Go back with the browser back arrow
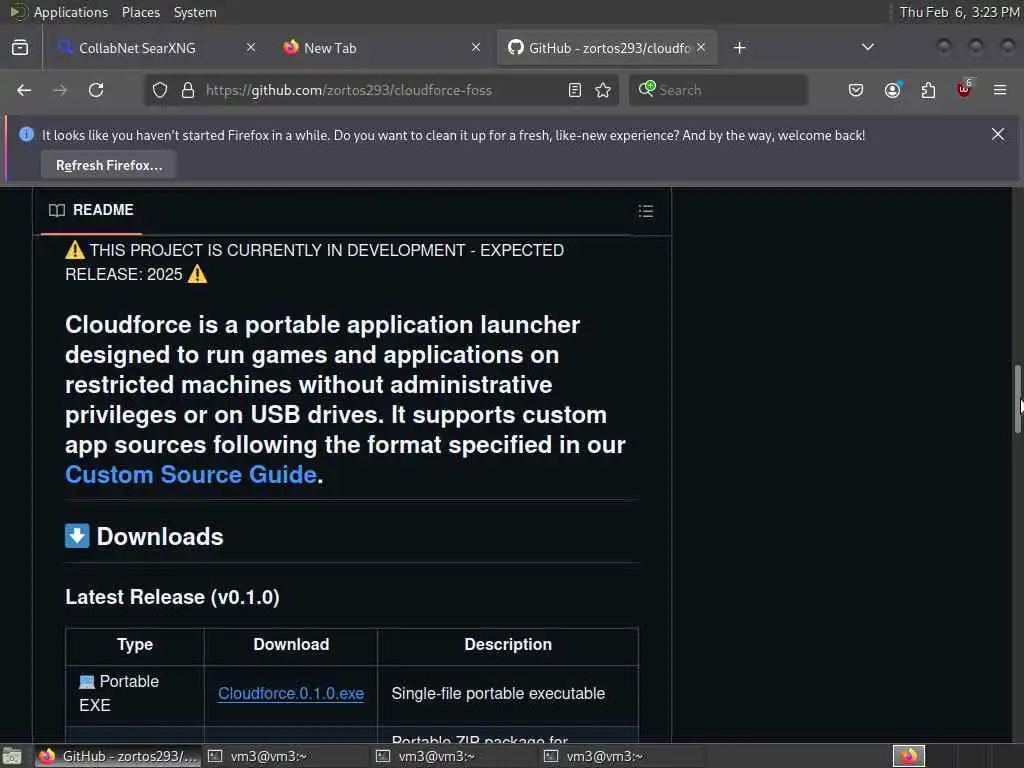 click(x=24, y=90)
